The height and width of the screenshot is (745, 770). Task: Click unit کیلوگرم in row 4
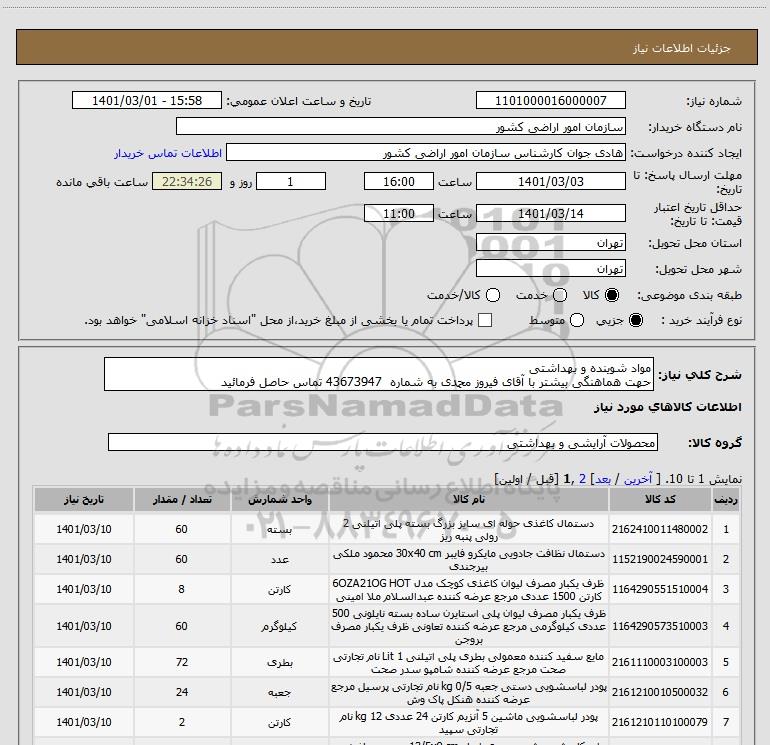tap(280, 626)
